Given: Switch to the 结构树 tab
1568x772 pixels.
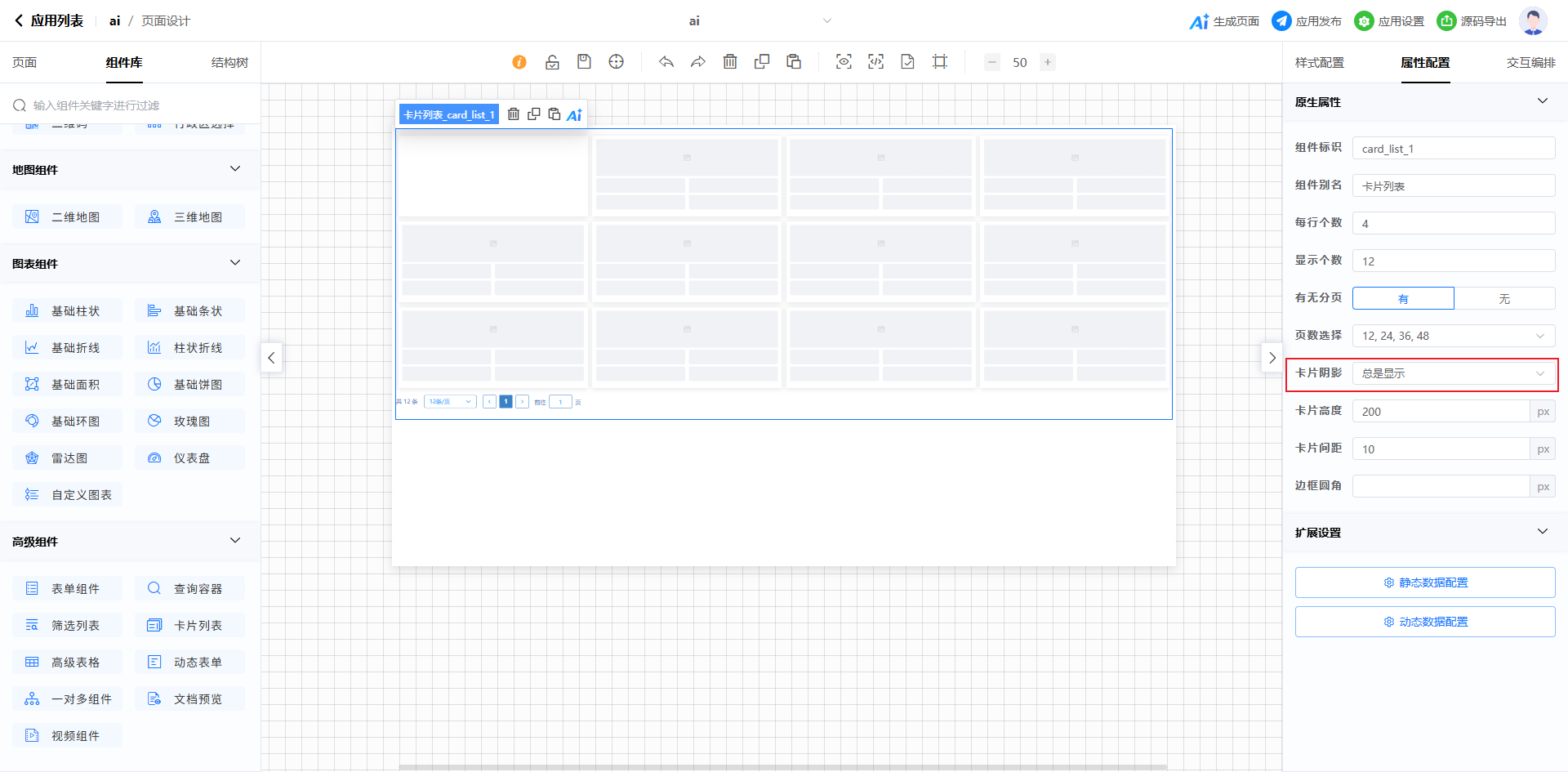Looking at the screenshot, I should pos(229,63).
